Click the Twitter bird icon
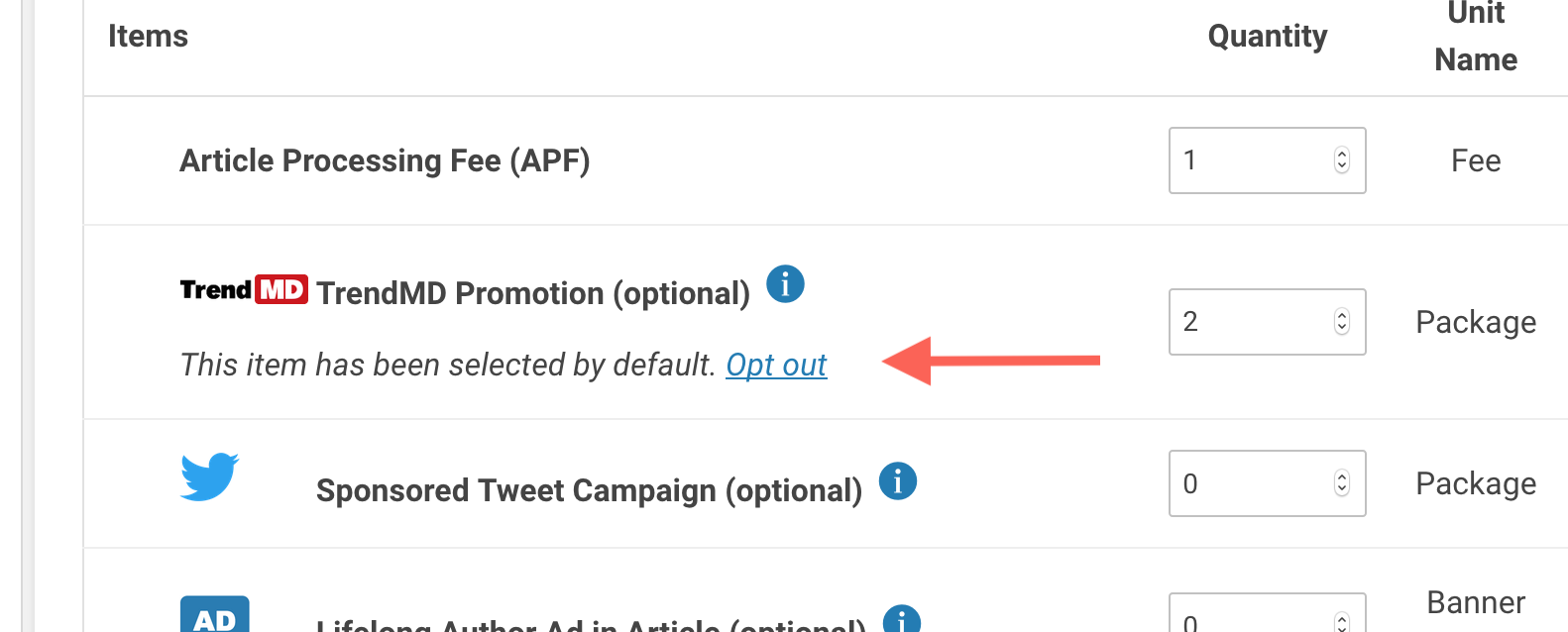 (x=209, y=476)
